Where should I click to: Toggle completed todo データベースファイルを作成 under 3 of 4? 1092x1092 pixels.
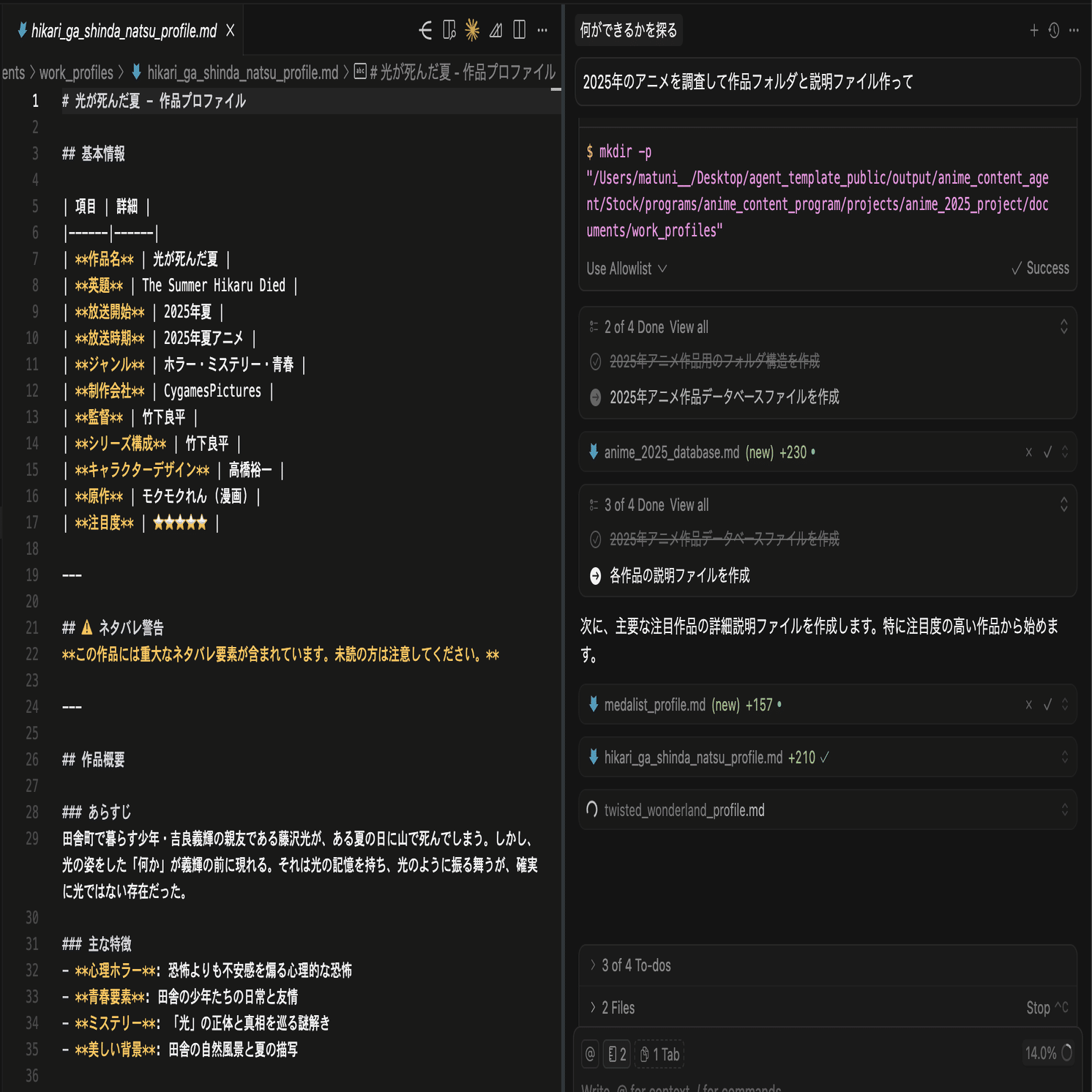595,539
